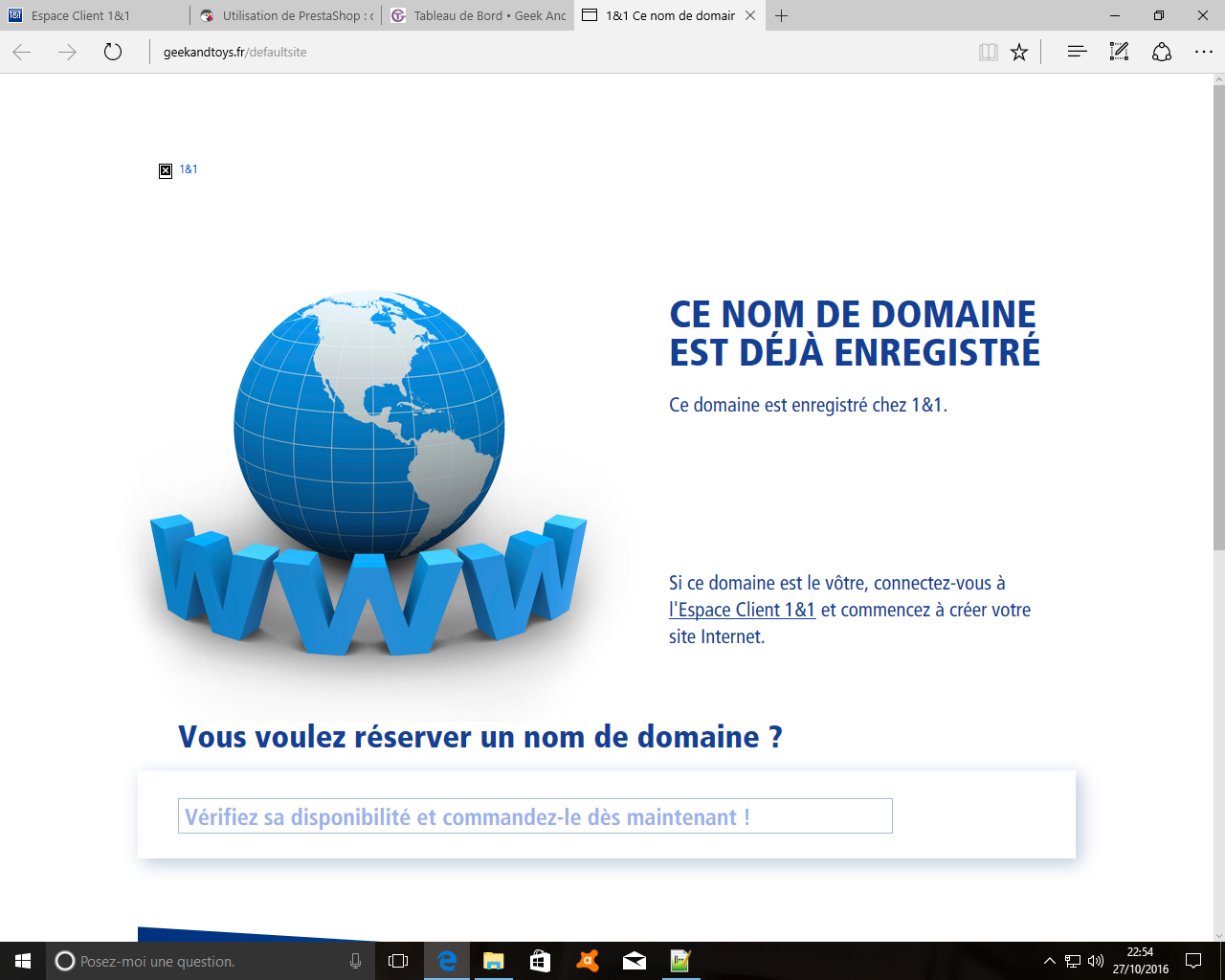This screenshot has width=1225, height=980.
Task: Open the Windows Start menu
Action: (23, 961)
